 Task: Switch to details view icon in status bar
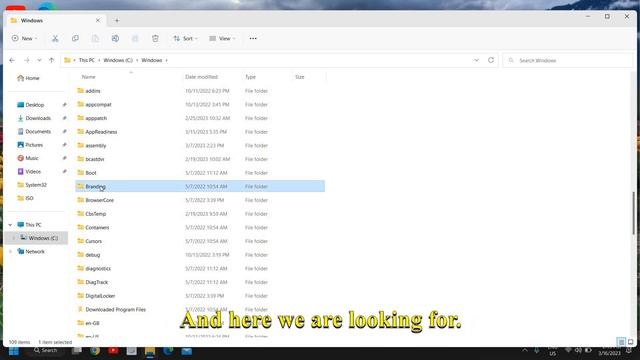point(621,342)
